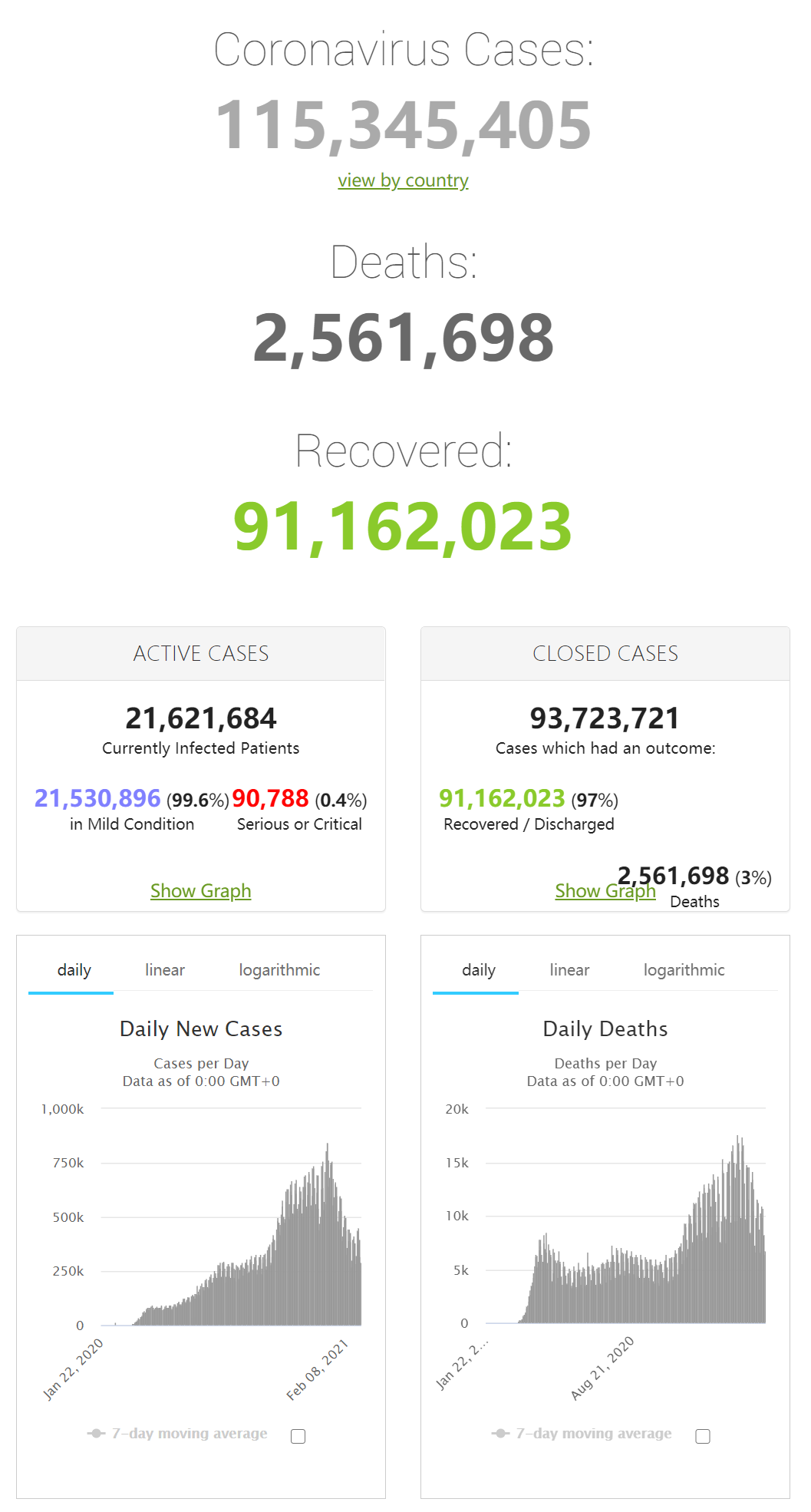Click the Daily Deaths chart title
The image size is (811, 1512).
[605, 1029]
